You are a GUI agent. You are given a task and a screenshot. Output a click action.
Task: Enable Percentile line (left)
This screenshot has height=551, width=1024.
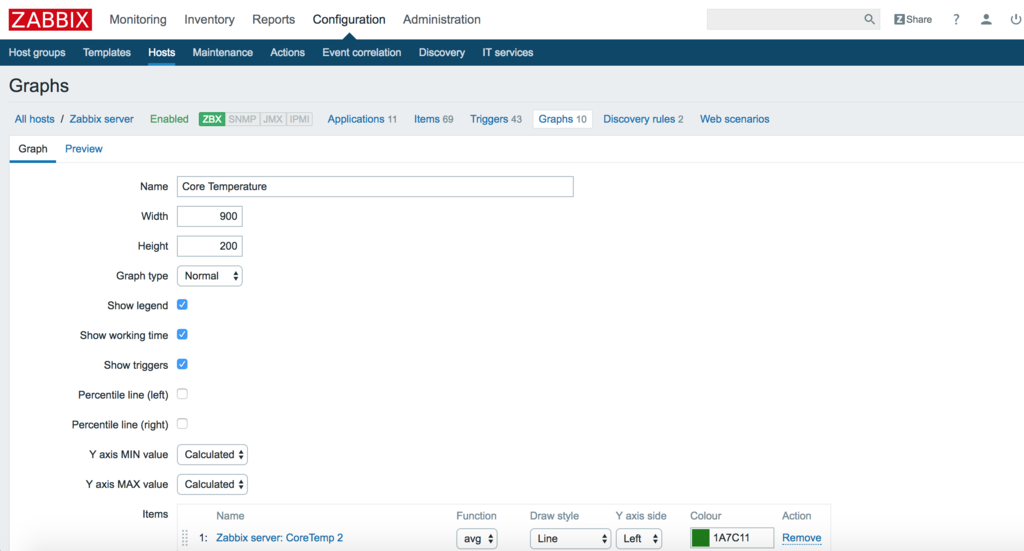pos(182,394)
